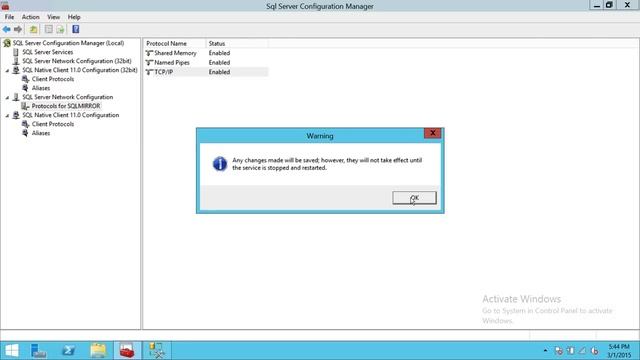Select the bottom Aliases item in tree

pos(41,133)
